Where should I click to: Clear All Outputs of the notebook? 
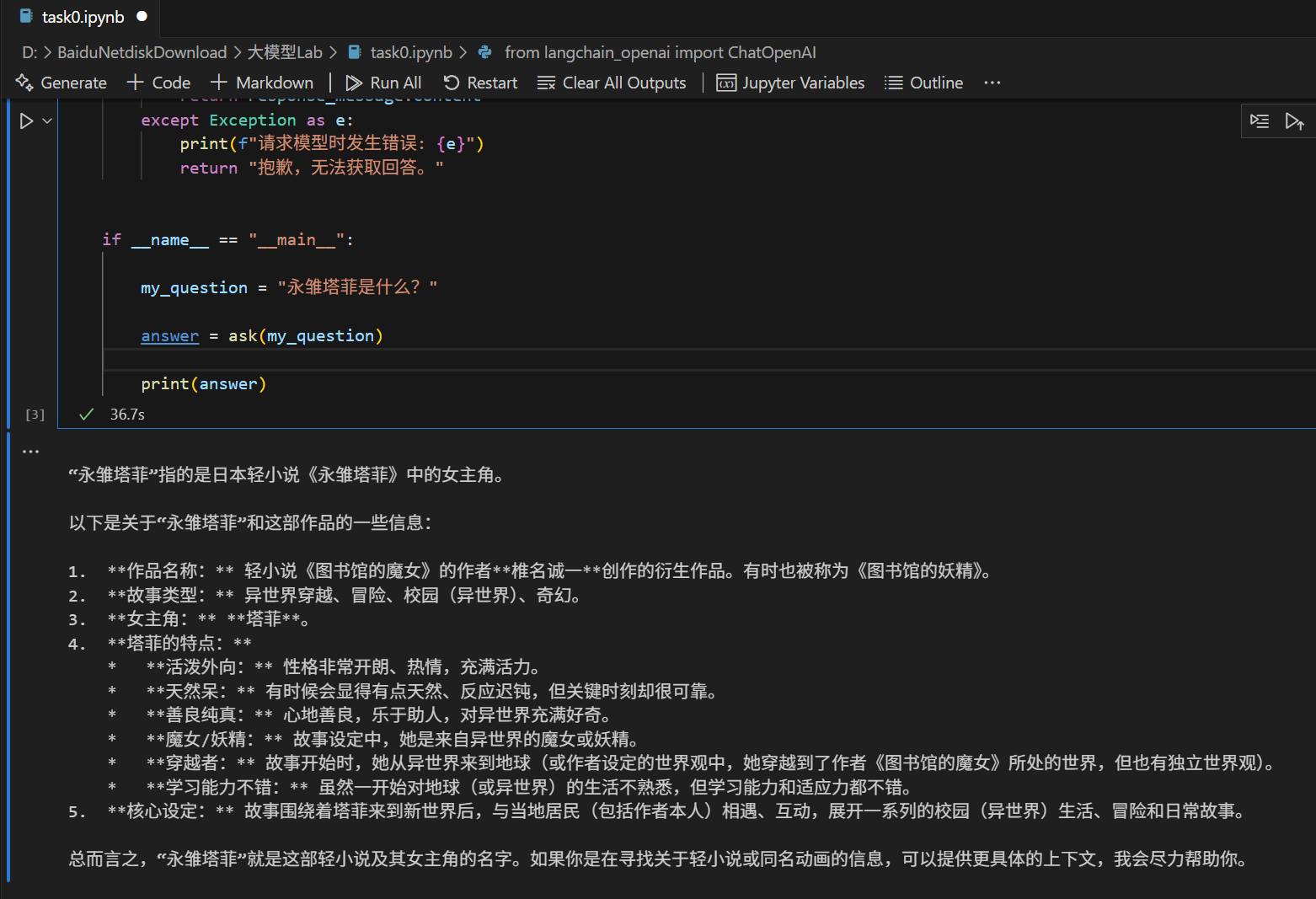(x=612, y=82)
